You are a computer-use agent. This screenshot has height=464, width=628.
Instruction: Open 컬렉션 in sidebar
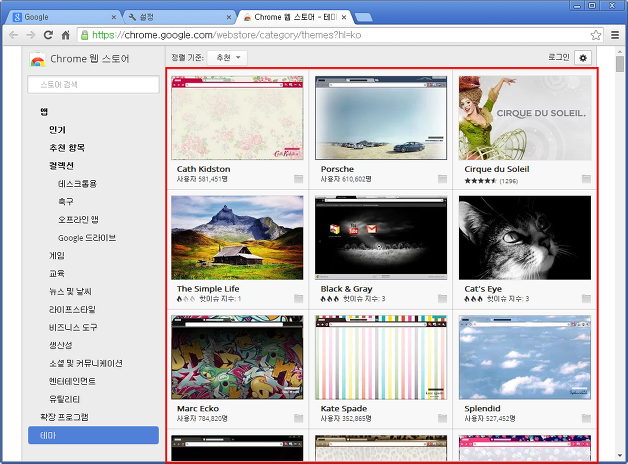[x=61, y=165]
